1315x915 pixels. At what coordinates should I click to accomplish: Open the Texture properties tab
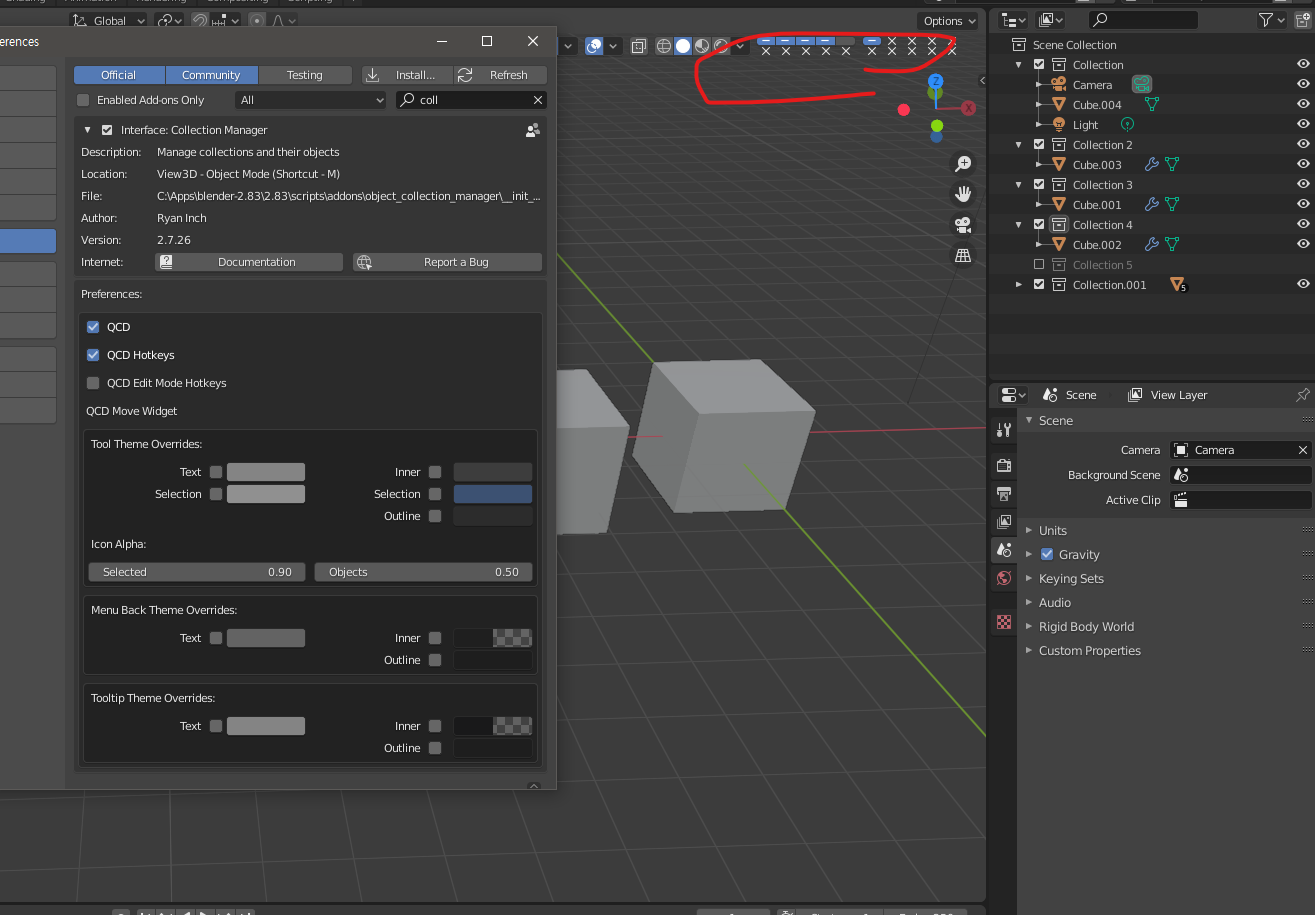tap(1004, 622)
